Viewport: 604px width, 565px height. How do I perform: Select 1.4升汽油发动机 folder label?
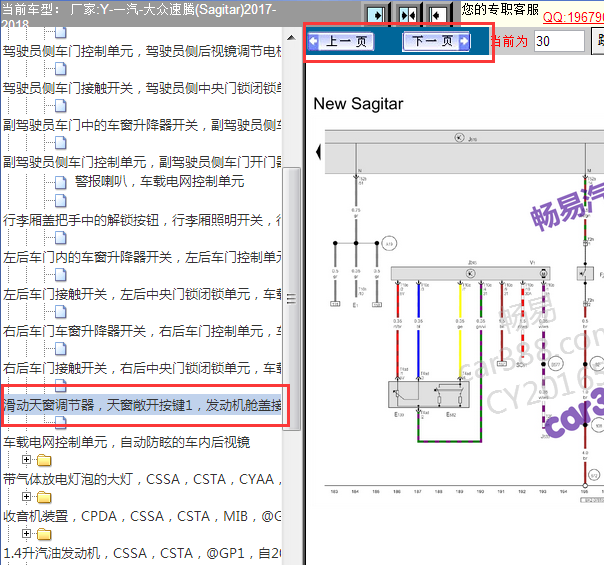142,553
